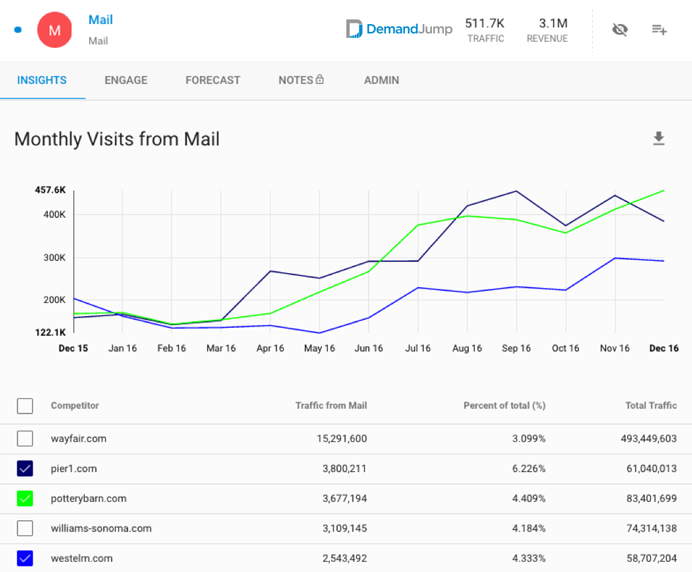Click the small blue dot indicator

(x=18, y=30)
